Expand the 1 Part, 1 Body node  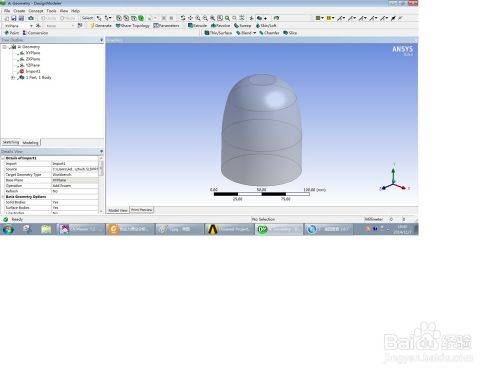point(13,77)
